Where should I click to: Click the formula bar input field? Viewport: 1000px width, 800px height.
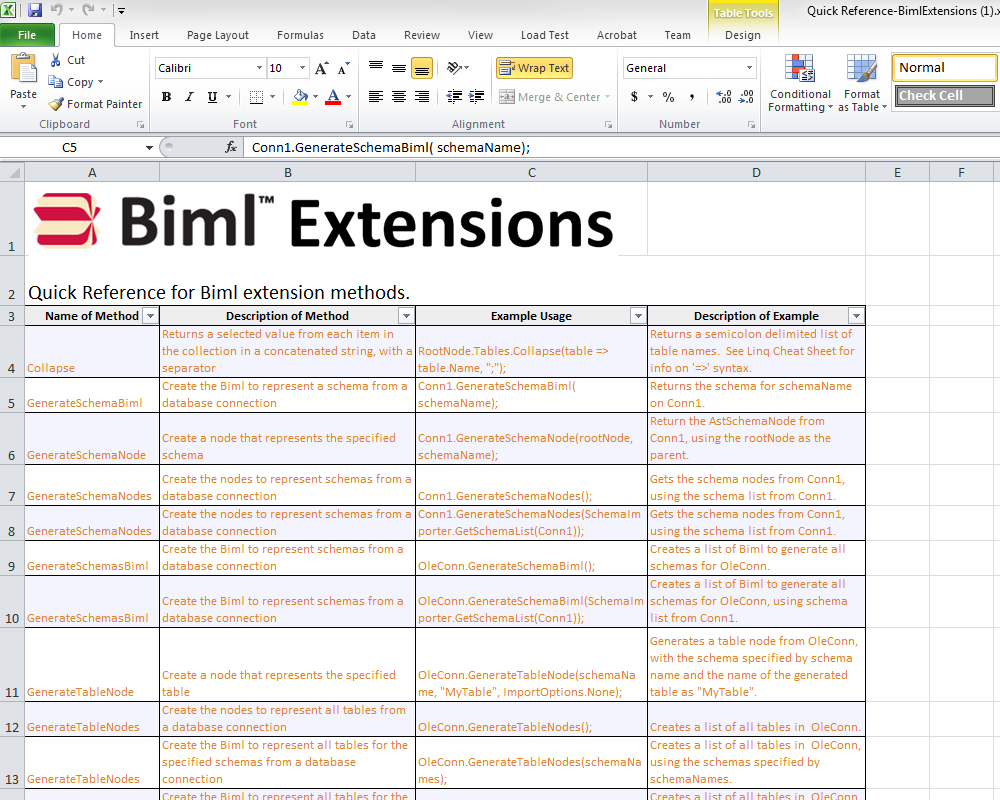622,147
